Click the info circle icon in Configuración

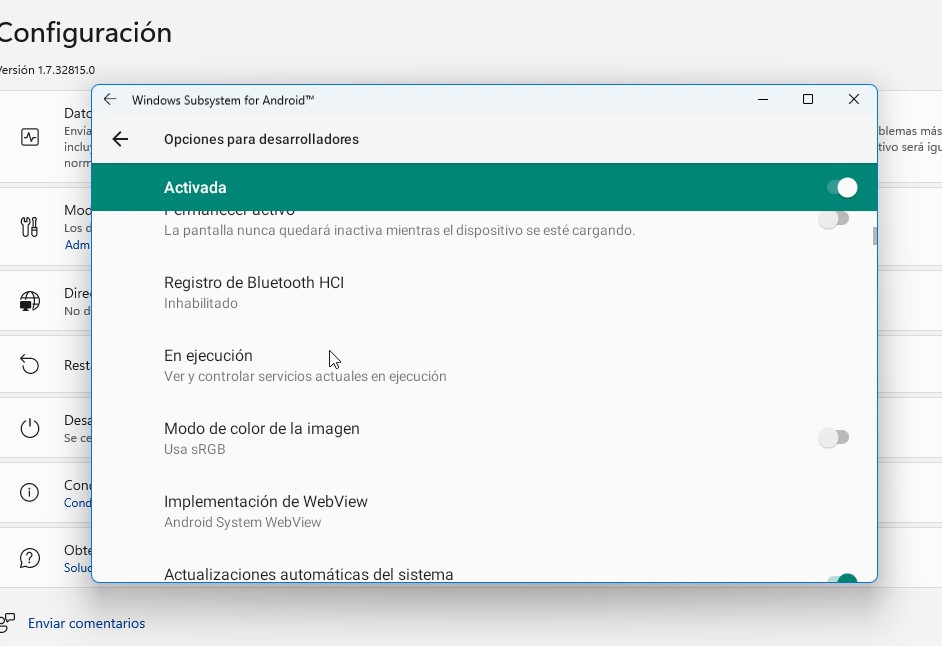click(29, 492)
